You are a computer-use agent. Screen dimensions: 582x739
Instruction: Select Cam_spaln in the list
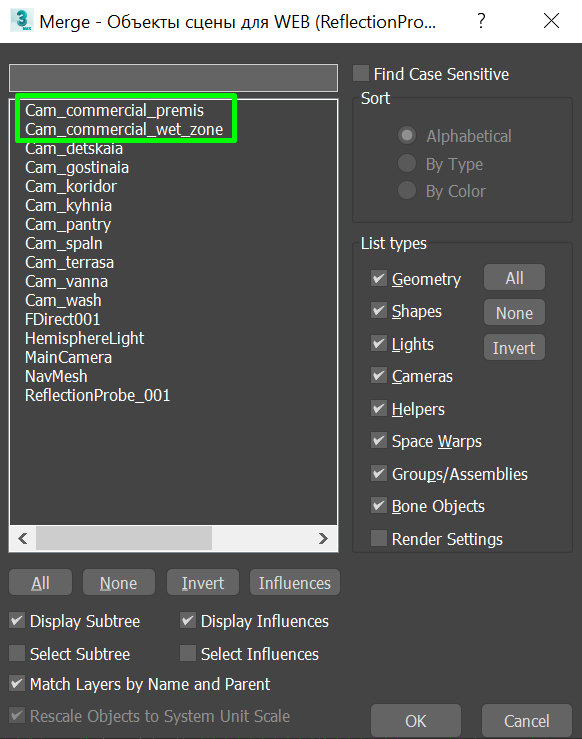tap(64, 243)
